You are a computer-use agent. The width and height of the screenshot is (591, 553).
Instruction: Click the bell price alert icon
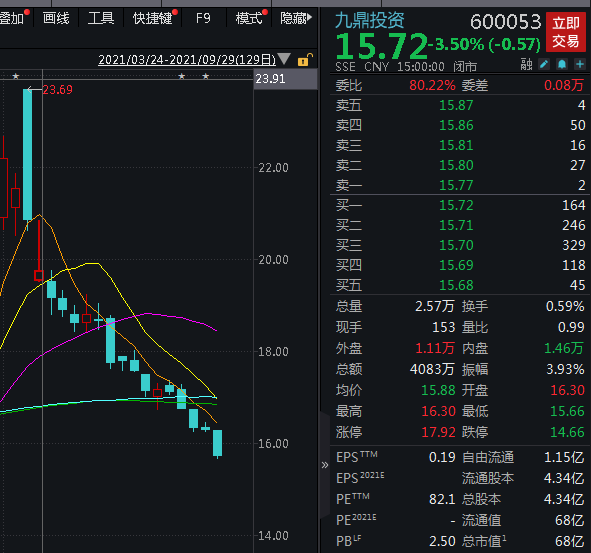[x=562, y=64]
